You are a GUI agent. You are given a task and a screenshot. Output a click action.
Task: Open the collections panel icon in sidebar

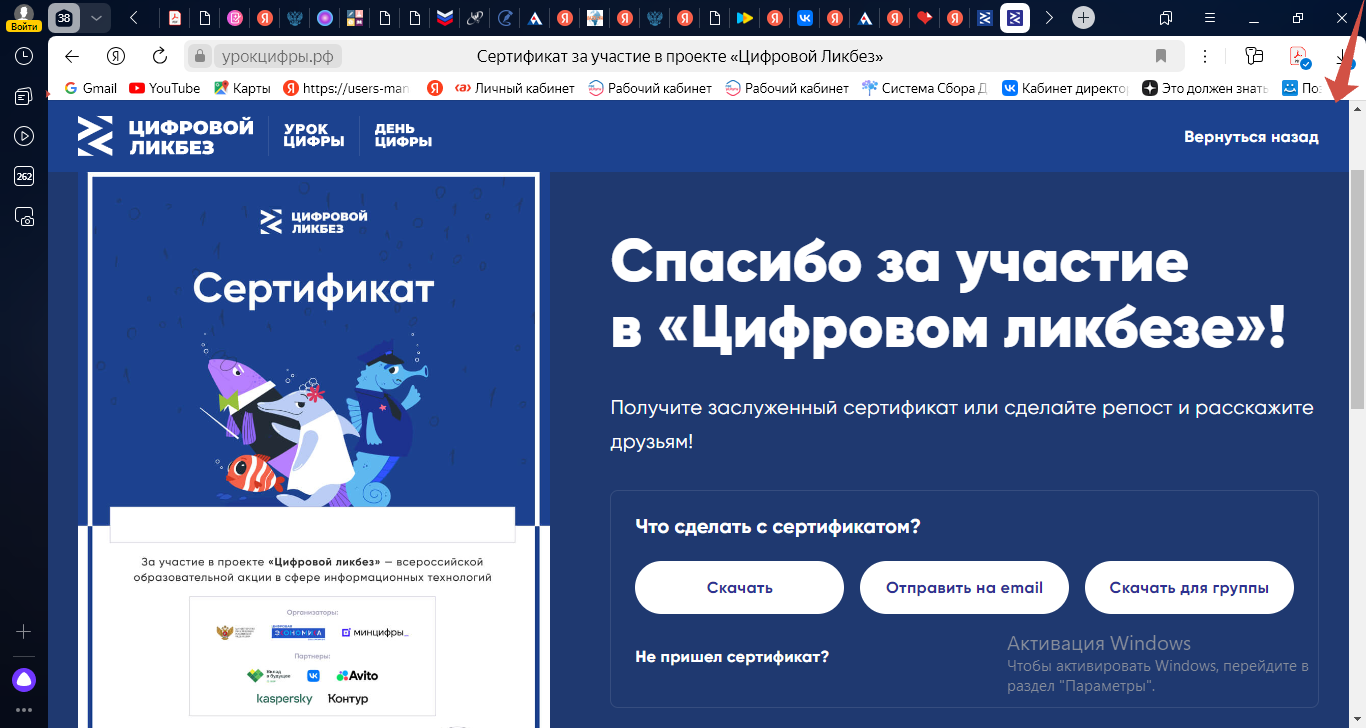pyautogui.click(x=24, y=96)
